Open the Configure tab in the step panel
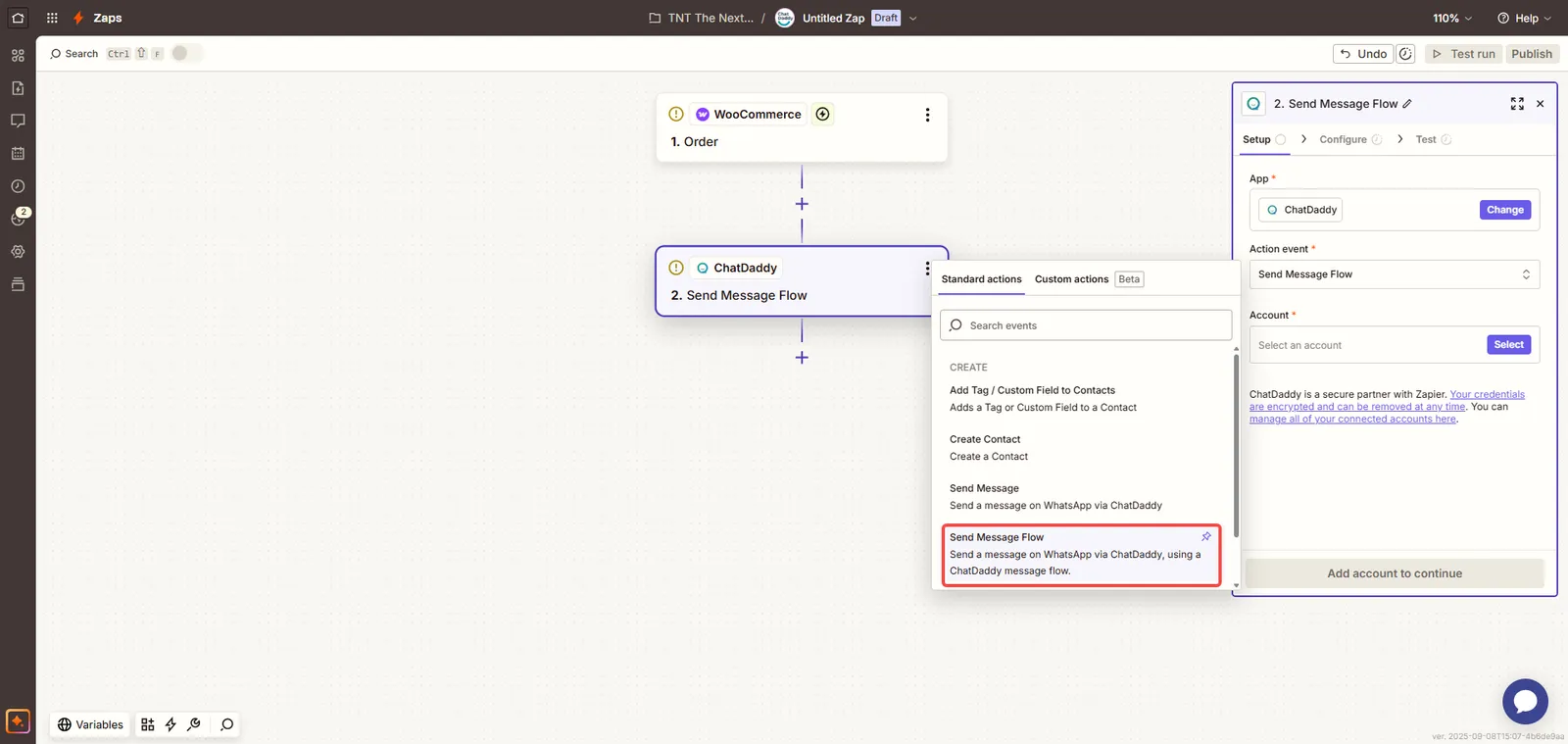The height and width of the screenshot is (744, 1568). (1343, 139)
